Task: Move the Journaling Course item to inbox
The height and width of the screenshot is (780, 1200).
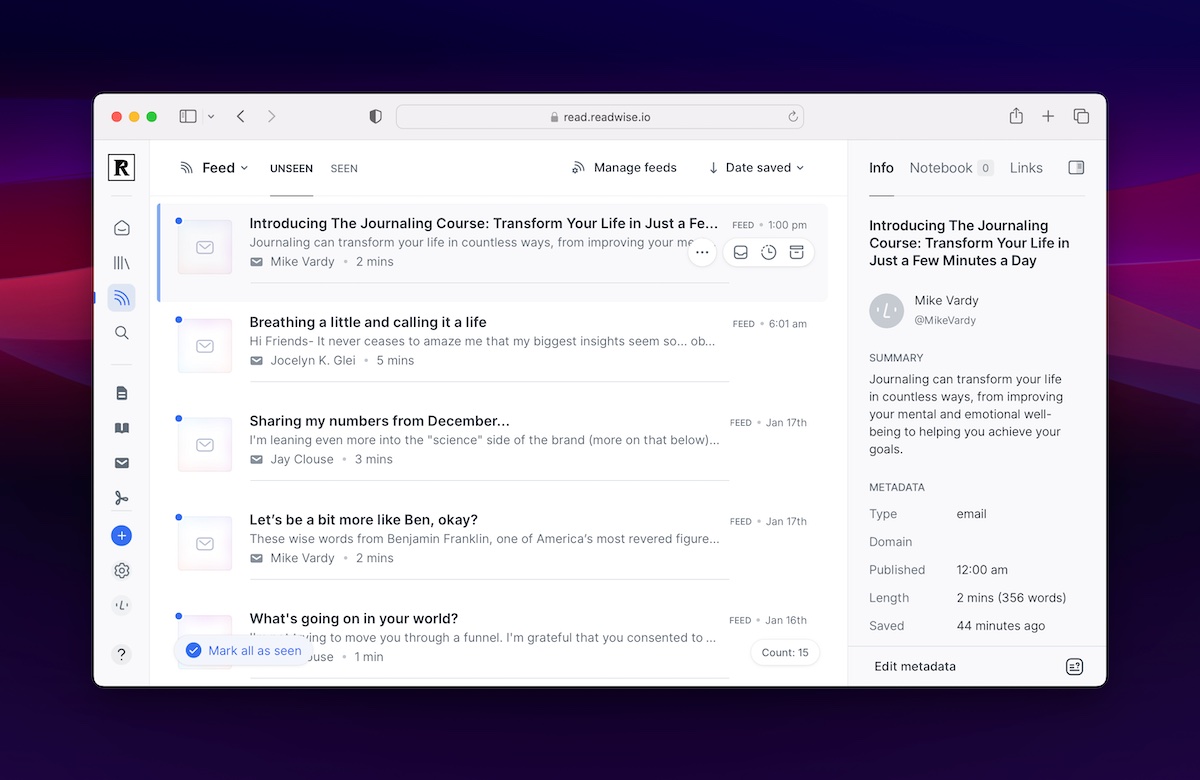Action: (x=741, y=253)
